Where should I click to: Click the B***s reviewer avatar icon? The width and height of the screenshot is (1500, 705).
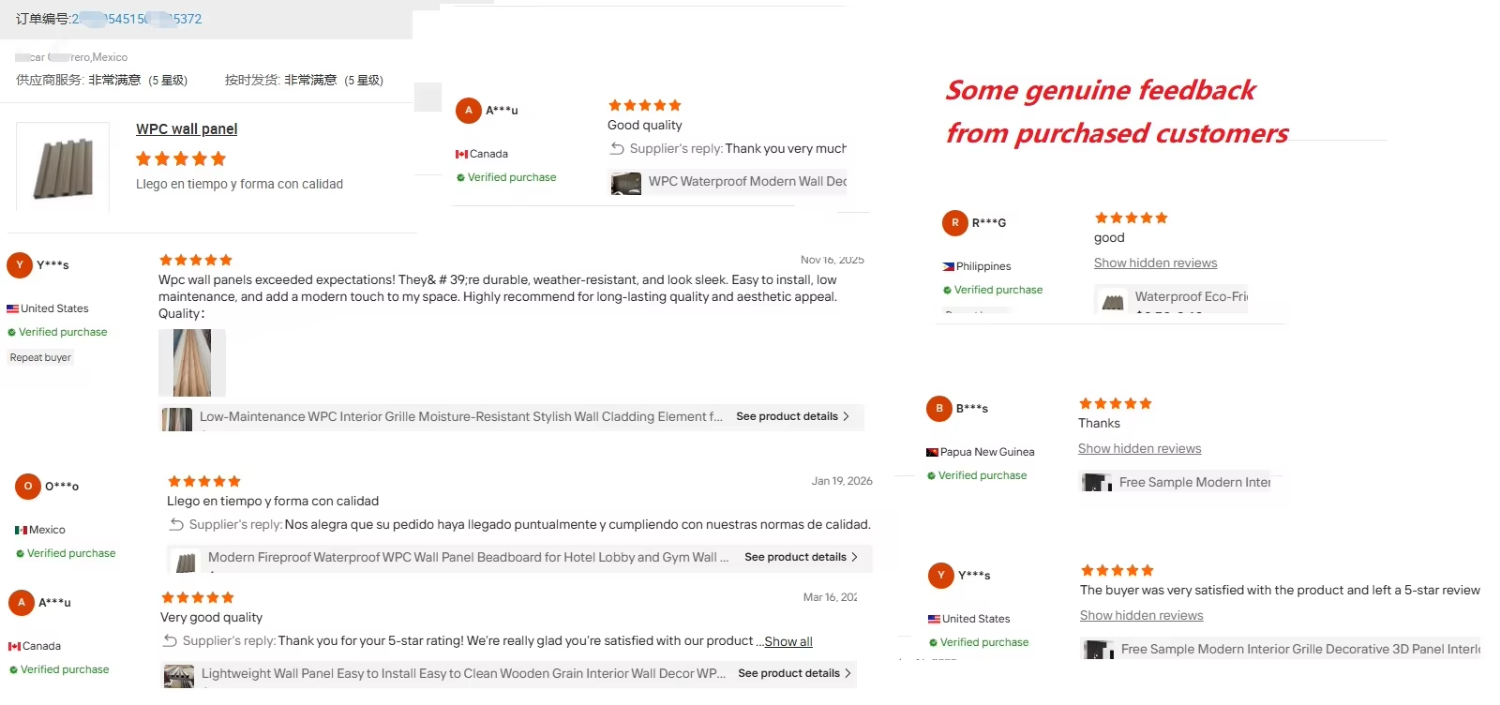click(939, 408)
